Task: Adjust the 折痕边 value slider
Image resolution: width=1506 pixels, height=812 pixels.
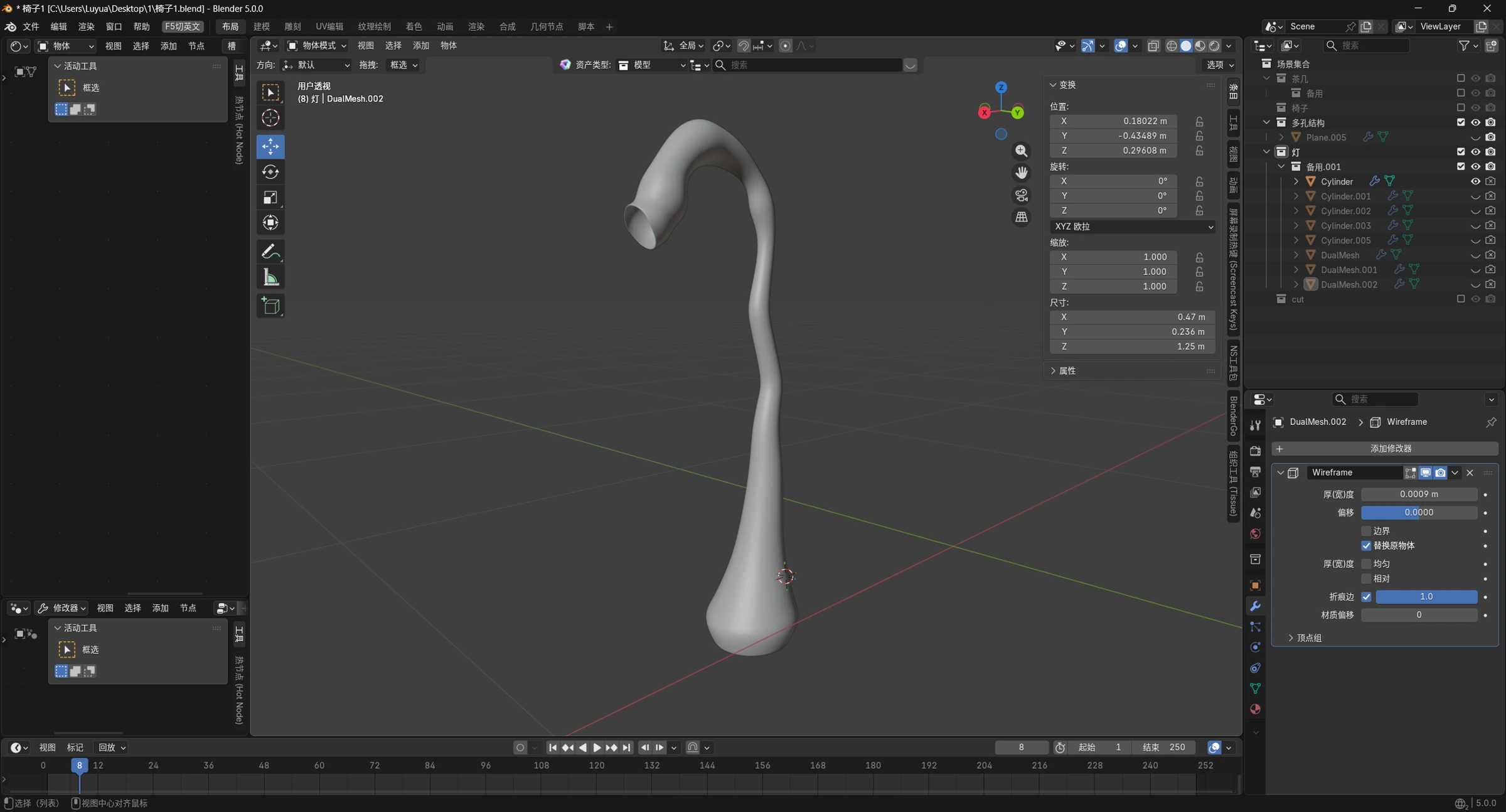Action: coord(1426,597)
